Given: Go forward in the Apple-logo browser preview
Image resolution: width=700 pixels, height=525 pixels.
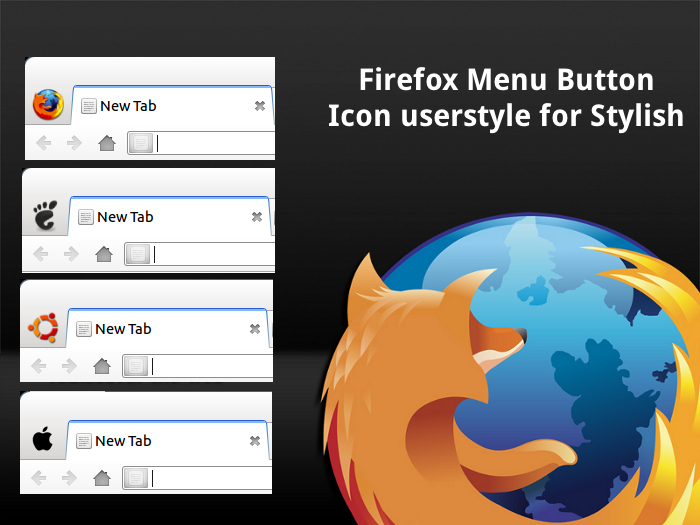Looking at the screenshot, I should 69,478.
